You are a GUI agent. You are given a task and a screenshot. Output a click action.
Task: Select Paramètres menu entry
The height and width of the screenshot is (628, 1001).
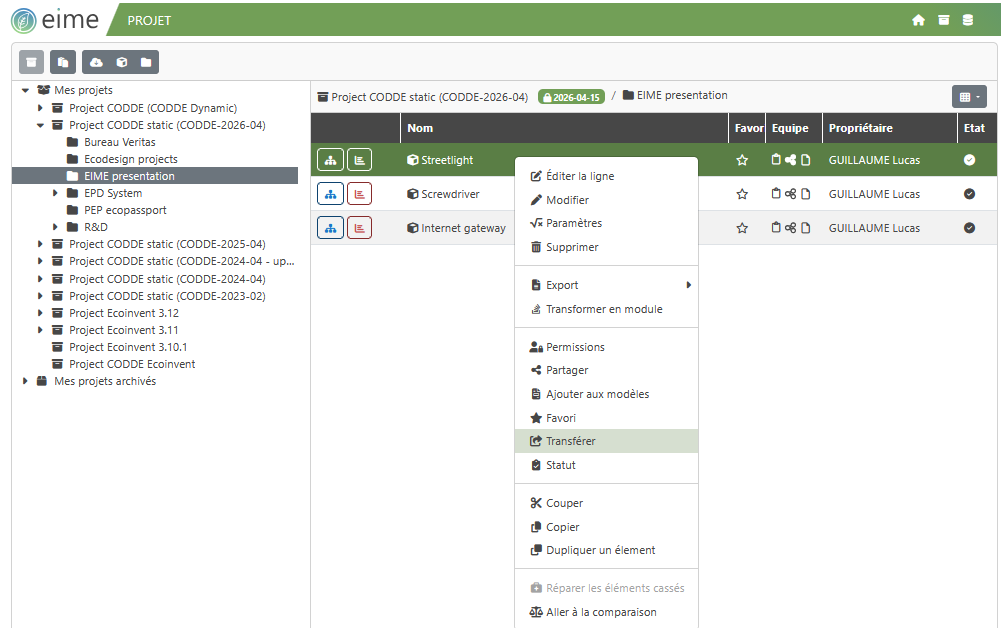pyautogui.click(x=606, y=223)
